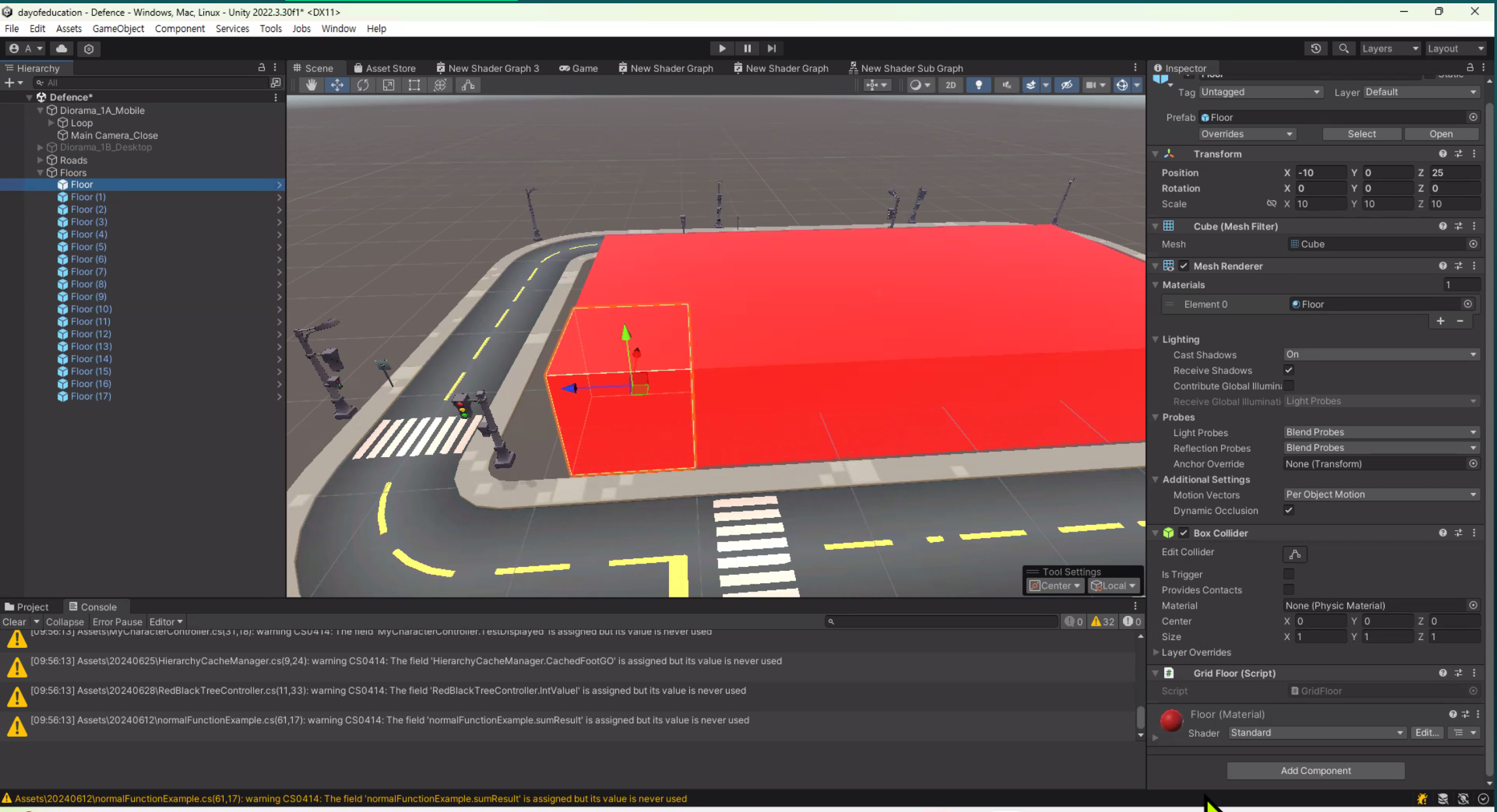Open the Cast Shadows dropdown
This screenshot has height=812, width=1497.
pyautogui.click(x=1381, y=354)
